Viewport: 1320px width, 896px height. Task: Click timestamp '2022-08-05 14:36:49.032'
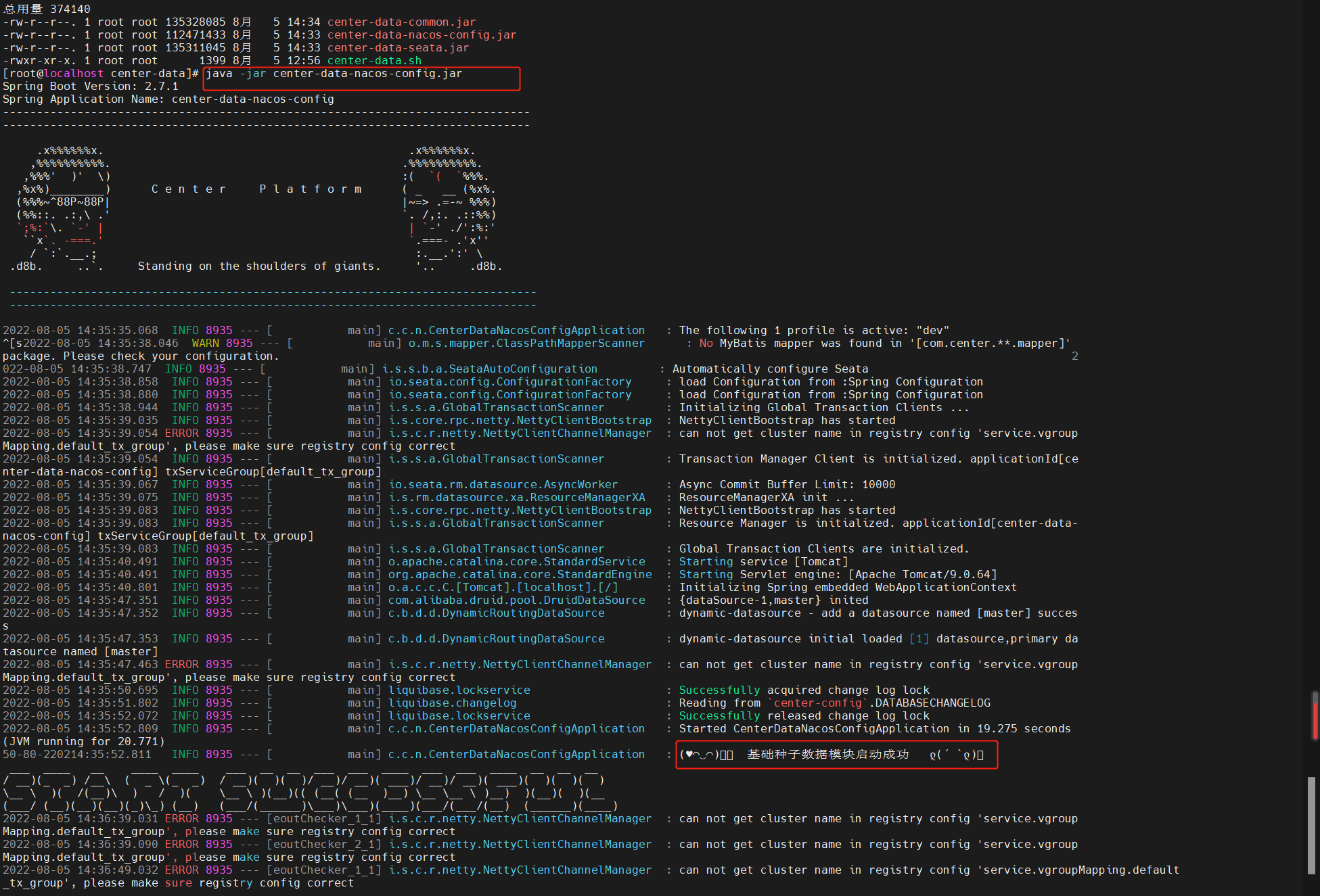pos(81,870)
